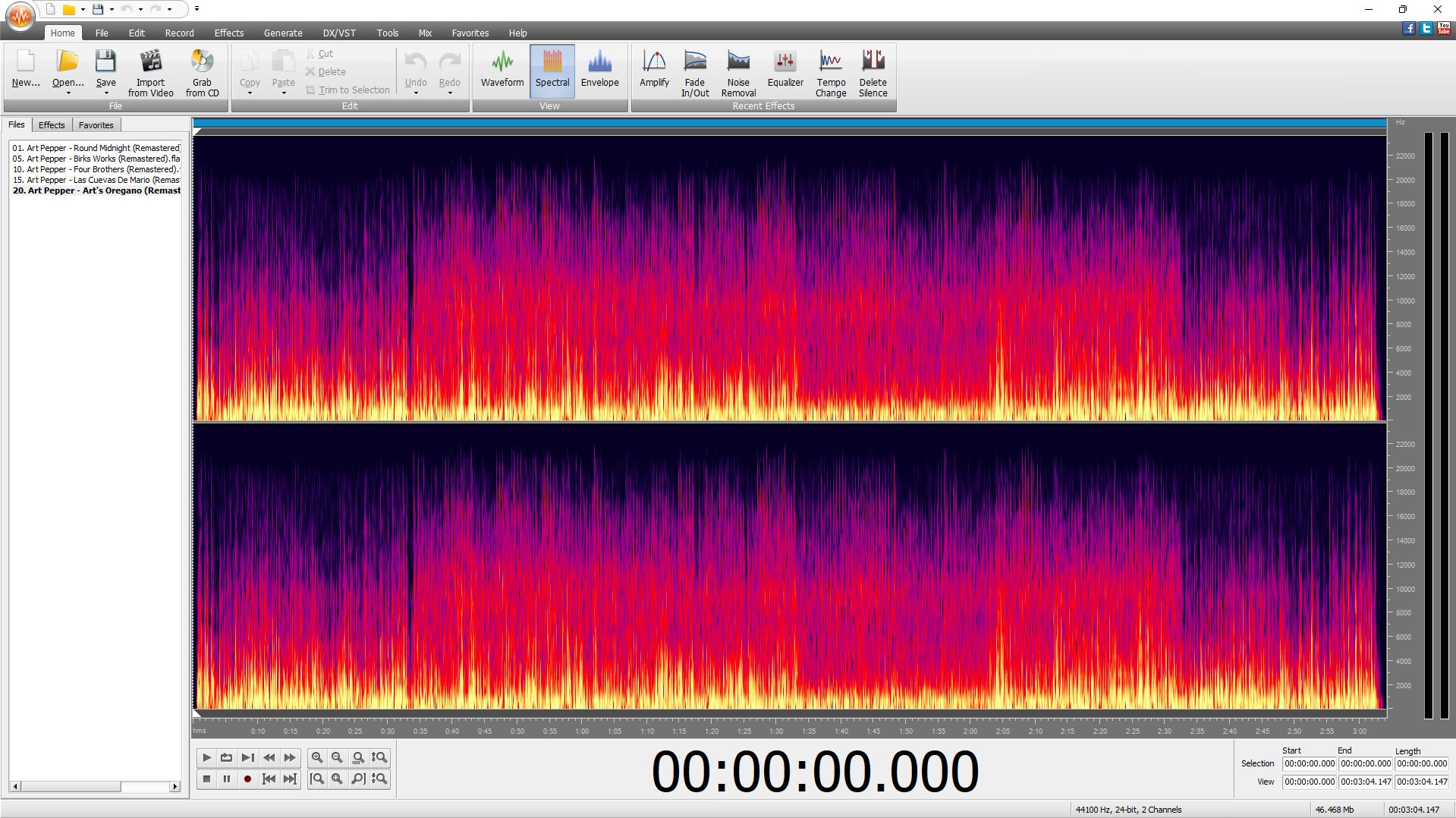The height and width of the screenshot is (818, 1456).
Task: Select the Las Cuevas De Mario file
Action: click(95, 180)
